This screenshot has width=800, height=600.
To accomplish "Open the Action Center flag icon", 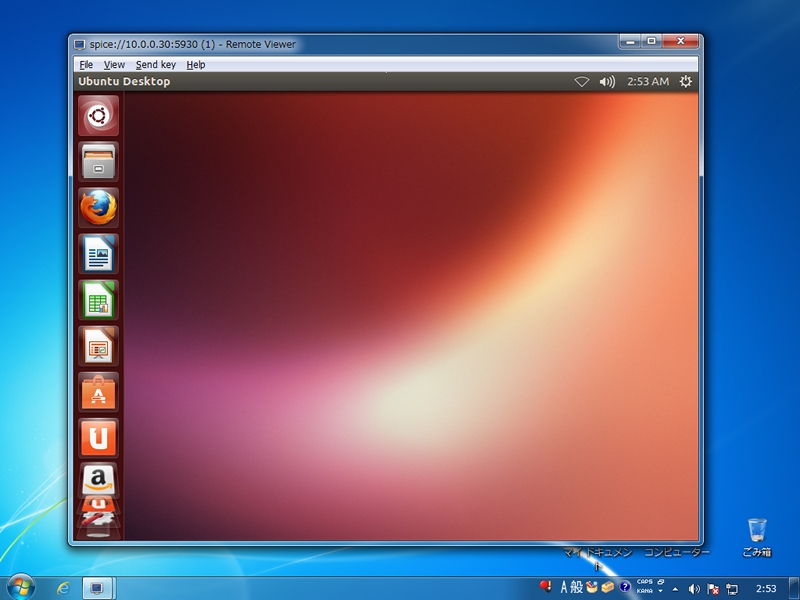I will [x=713, y=589].
